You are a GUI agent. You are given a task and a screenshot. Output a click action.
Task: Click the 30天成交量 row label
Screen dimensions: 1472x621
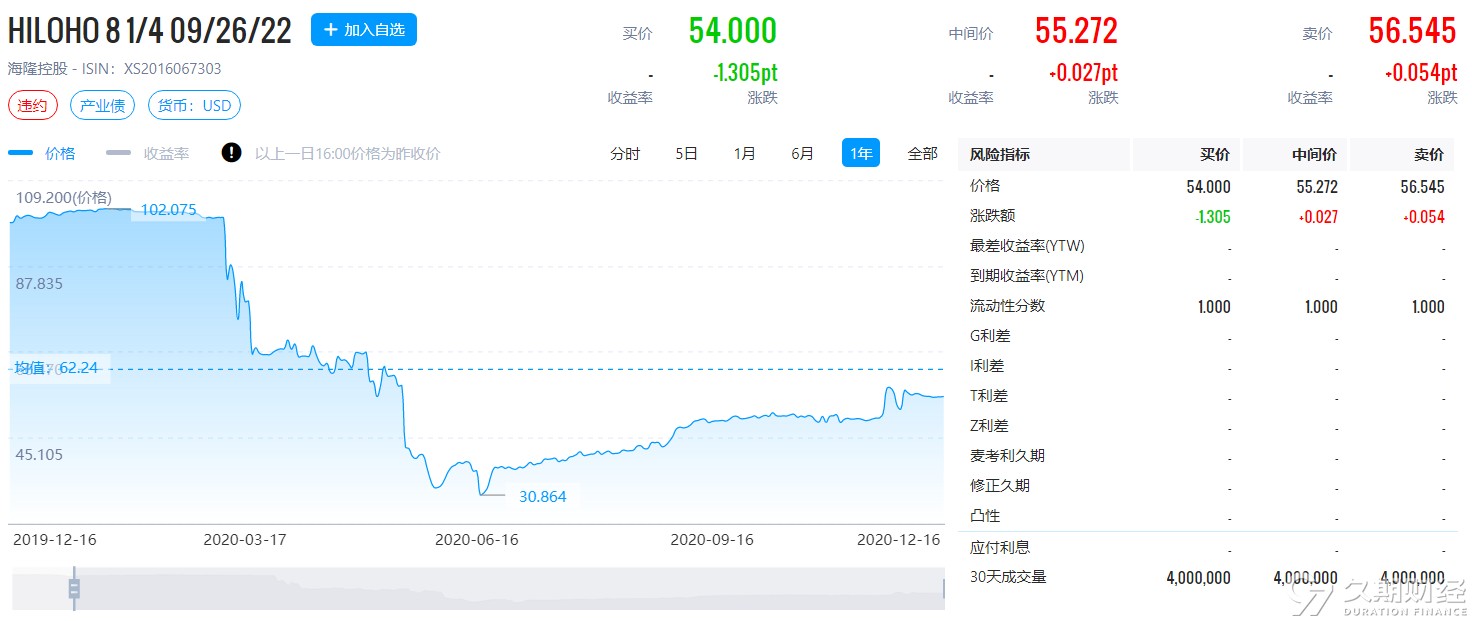(1008, 577)
